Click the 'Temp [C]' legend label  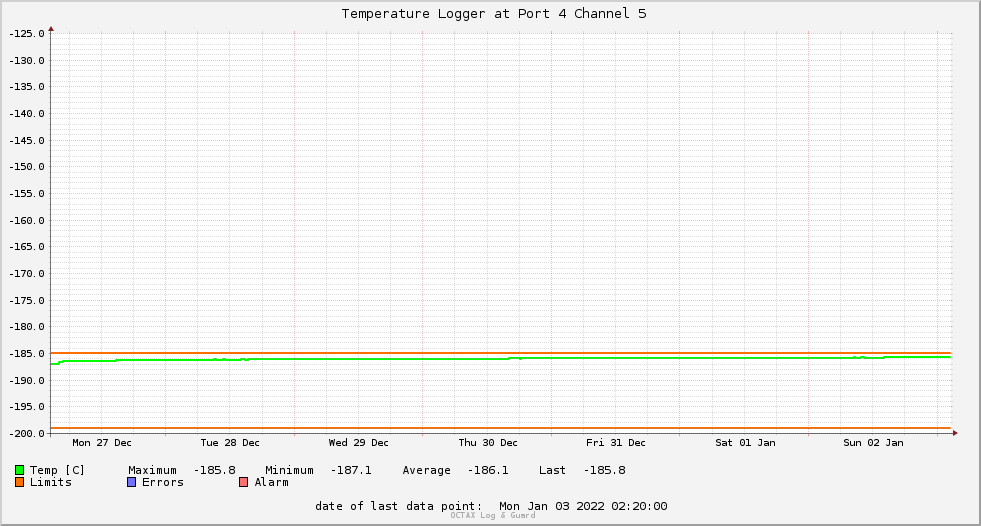[x=57, y=470]
